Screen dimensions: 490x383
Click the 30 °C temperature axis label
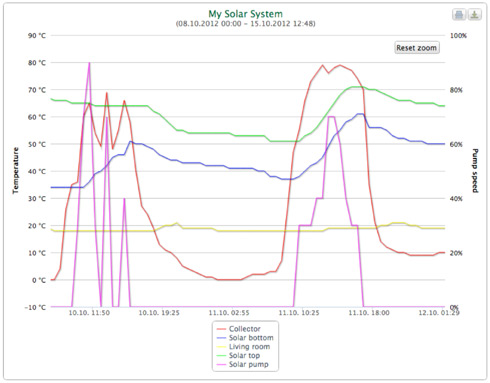click(x=37, y=199)
